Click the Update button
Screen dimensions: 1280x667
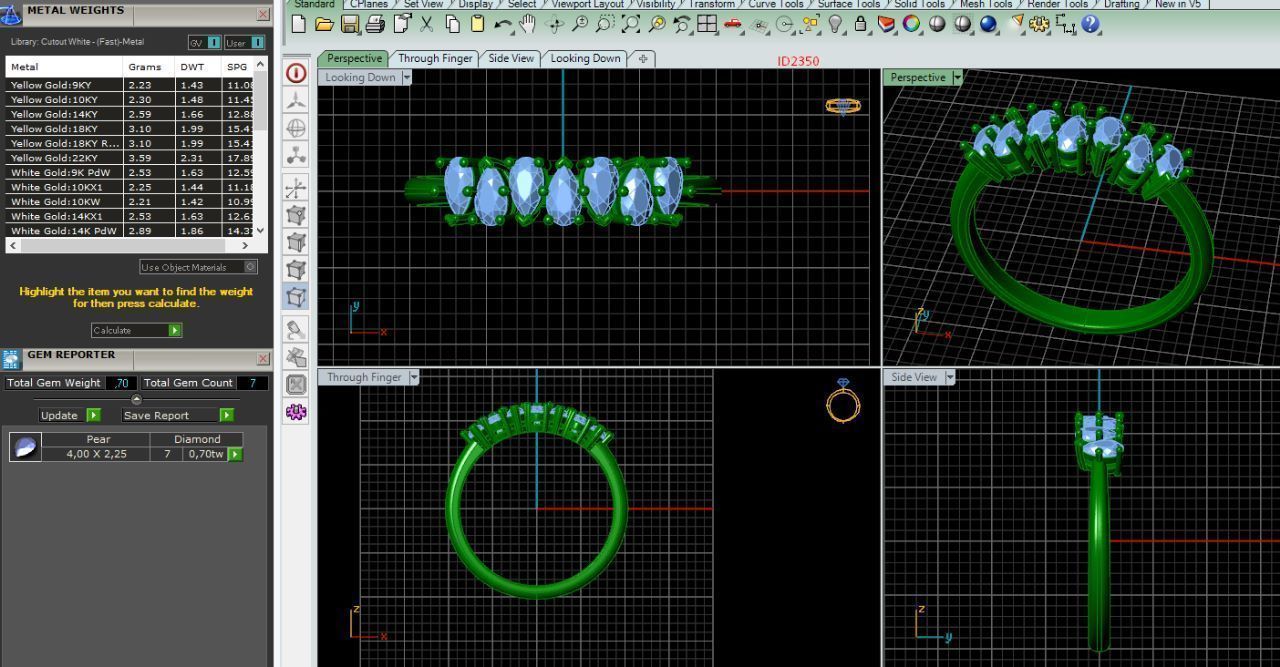pos(59,415)
